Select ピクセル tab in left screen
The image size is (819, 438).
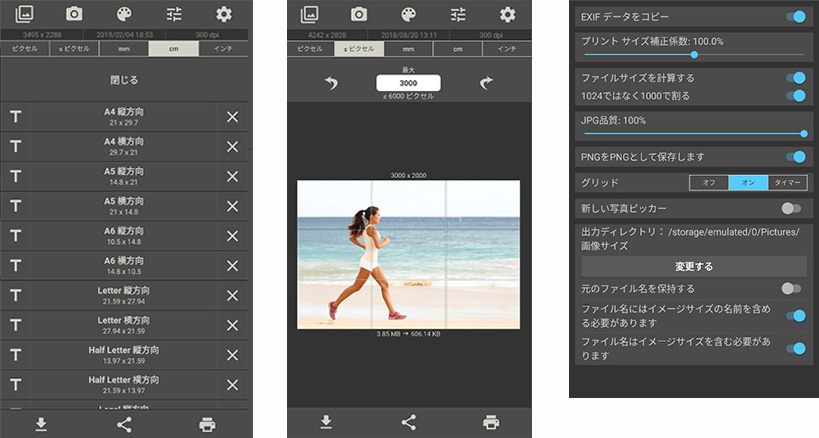click(25, 49)
